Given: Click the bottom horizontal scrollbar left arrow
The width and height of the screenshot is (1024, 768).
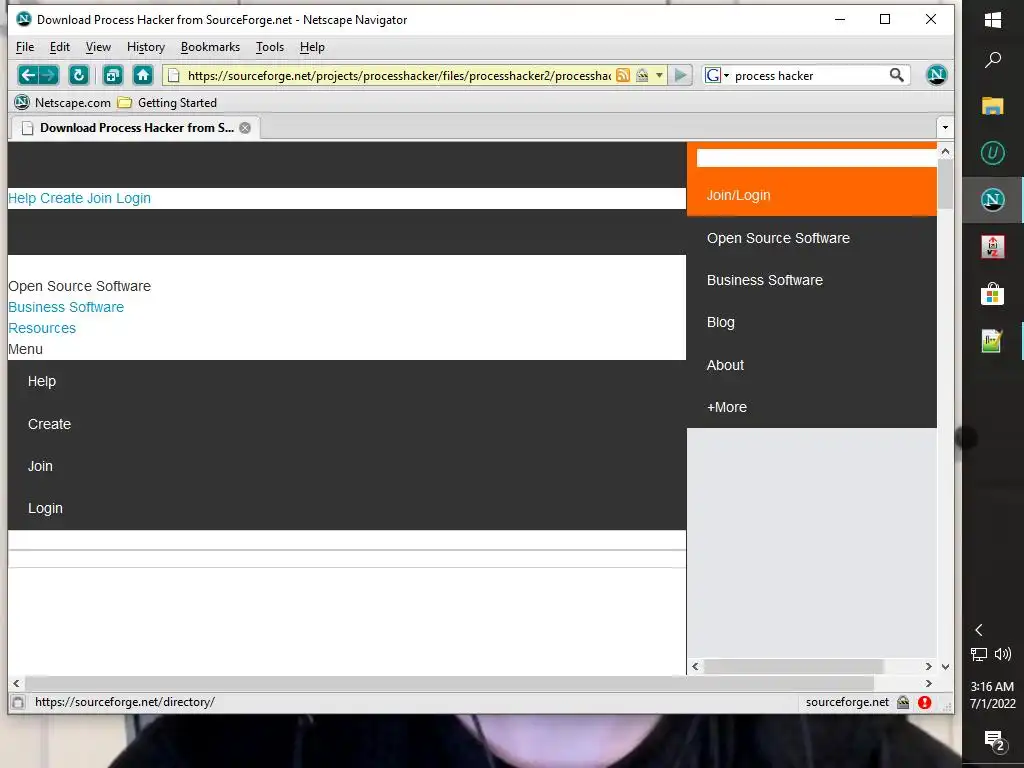Looking at the screenshot, I should (x=16, y=684).
